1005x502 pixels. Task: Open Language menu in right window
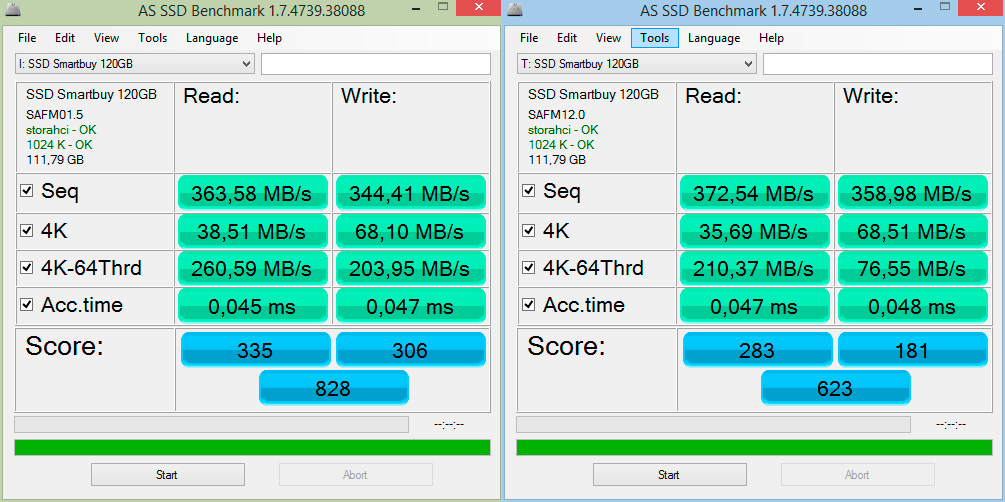714,38
